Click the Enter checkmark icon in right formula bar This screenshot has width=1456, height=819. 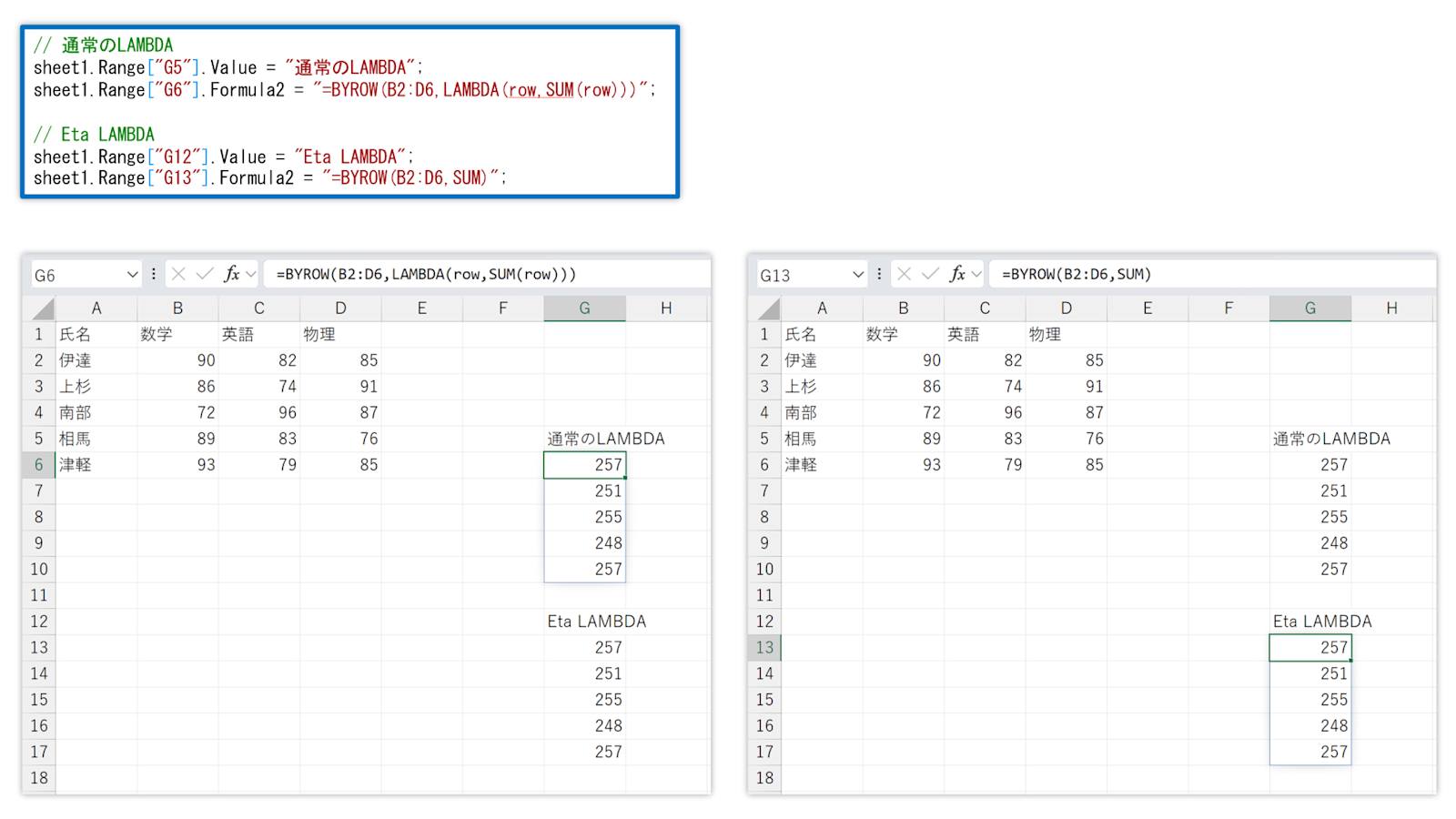click(x=930, y=274)
